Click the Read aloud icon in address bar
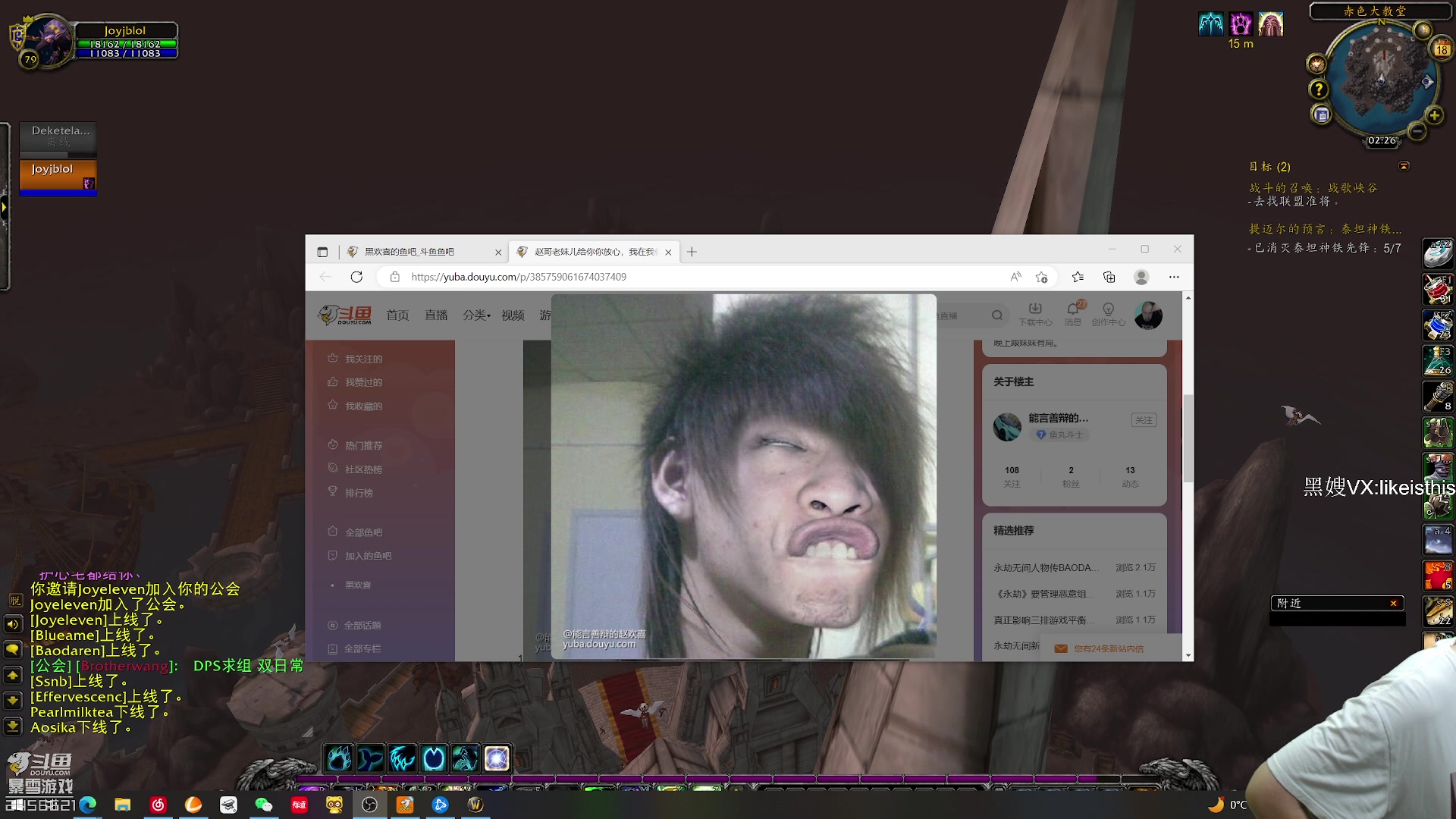This screenshot has width=1456, height=819. (1015, 277)
